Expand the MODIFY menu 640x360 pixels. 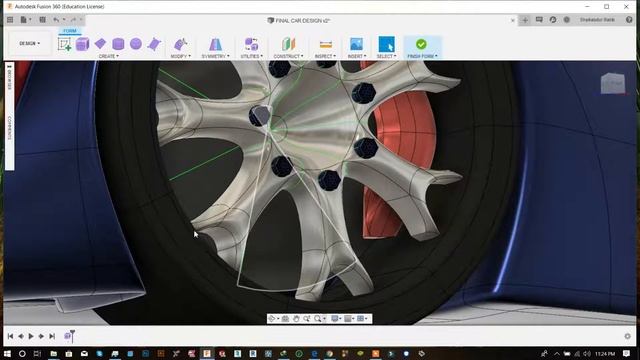[x=180, y=56]
